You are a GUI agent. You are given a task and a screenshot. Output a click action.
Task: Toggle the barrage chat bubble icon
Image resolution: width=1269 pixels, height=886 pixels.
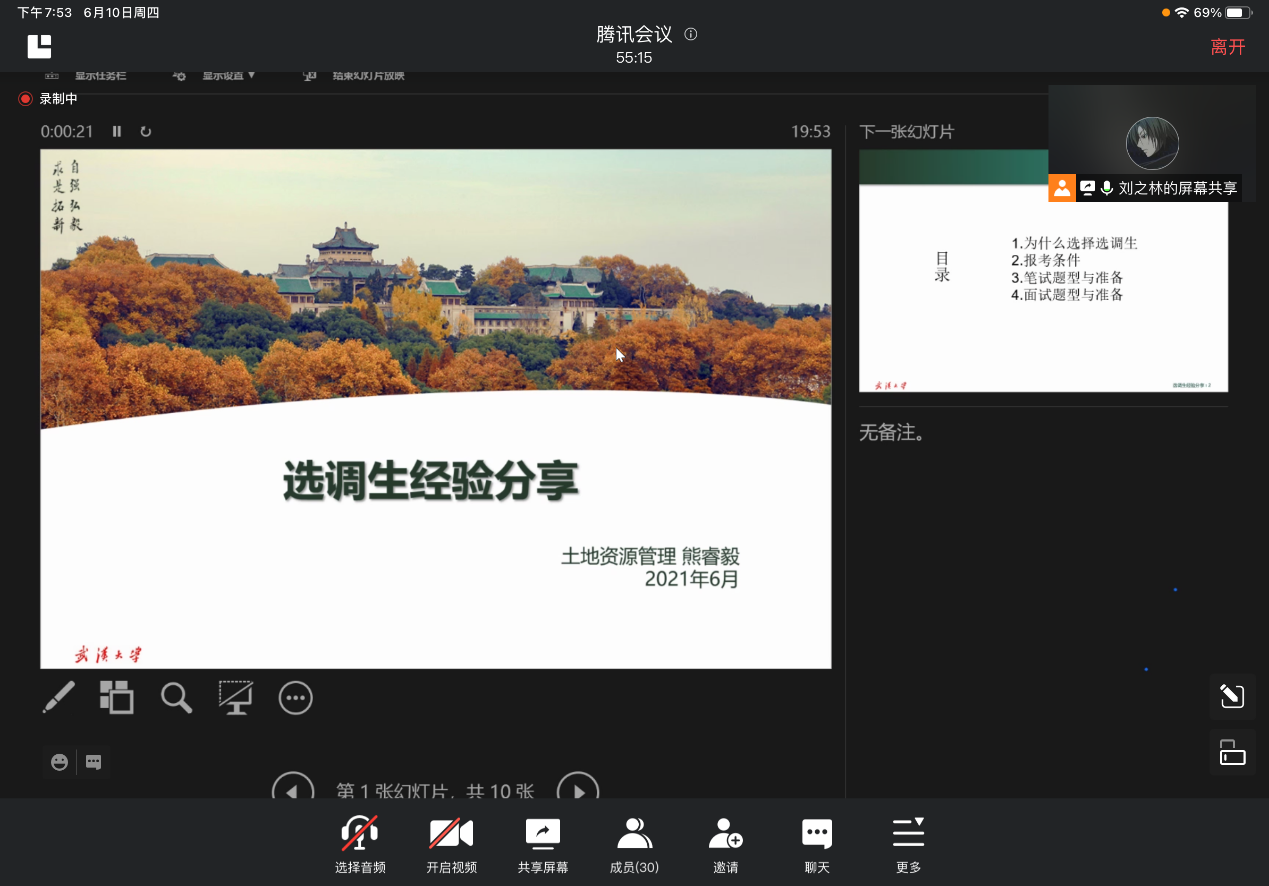(93, 762)
